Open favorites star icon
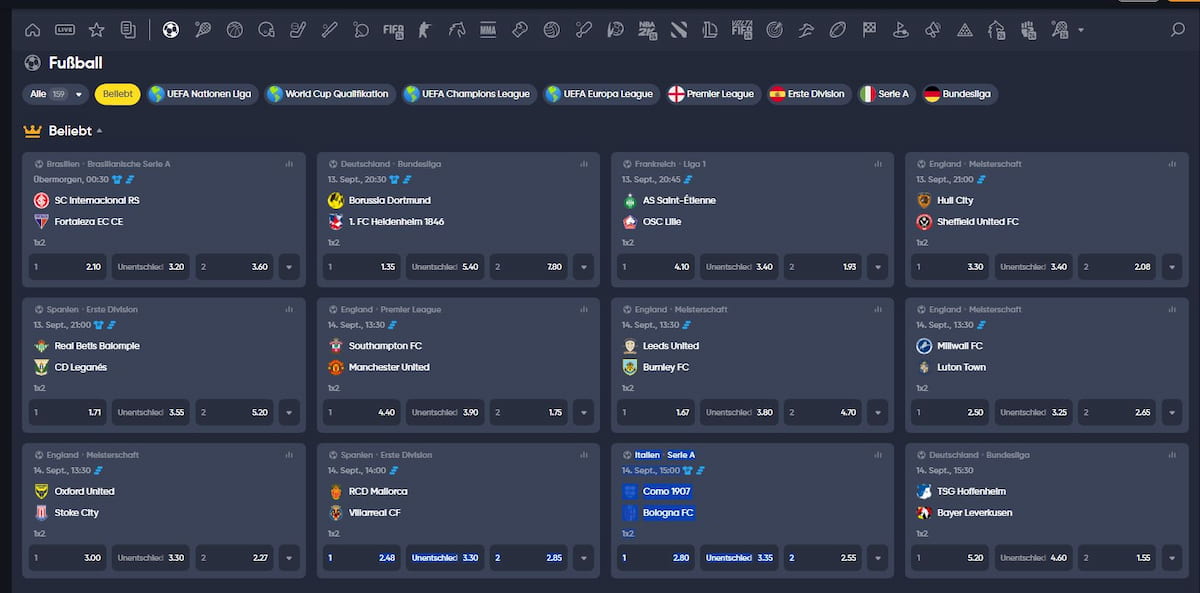This screenshot has height=593, width=1200. (96, 30)
